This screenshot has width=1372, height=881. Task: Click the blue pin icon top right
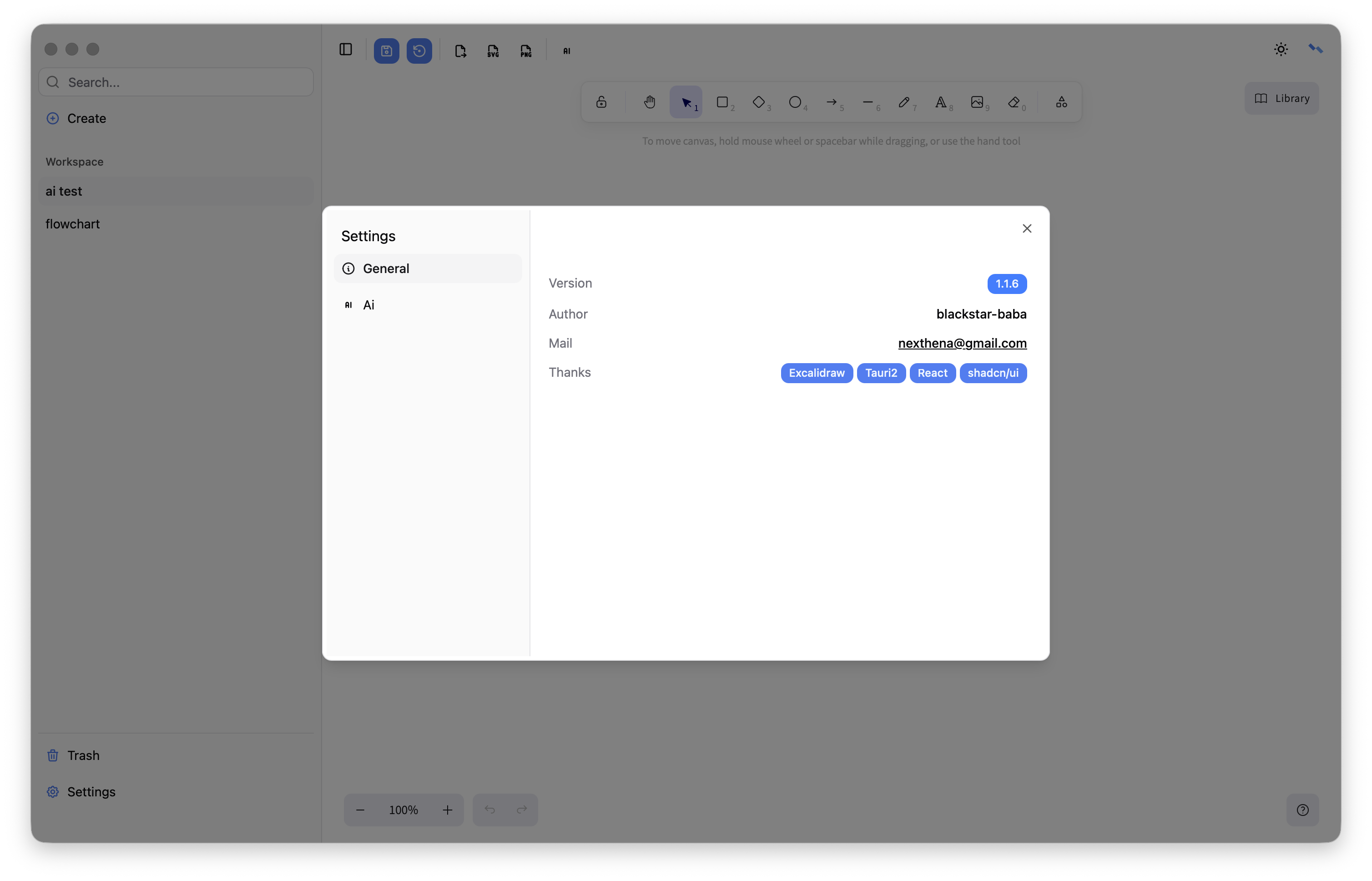coord(1316,49)
